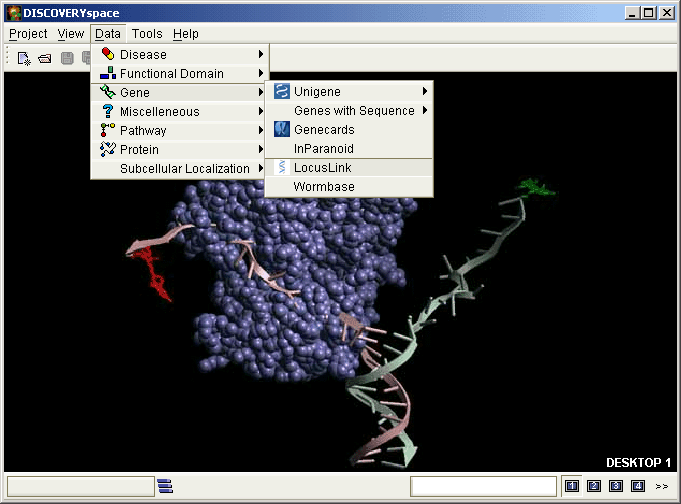Click the Miscelleneous question mark icon
Image resolution: width=681 pixels, height=504 pixels.
[x=108, y=111]
